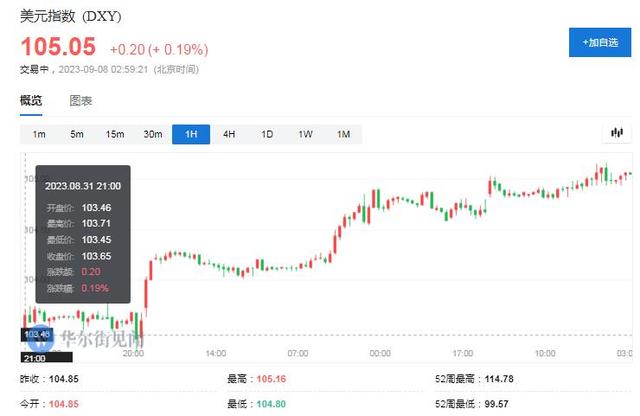
Task: Select the 1W weekly interval
Action: [305, 134]
